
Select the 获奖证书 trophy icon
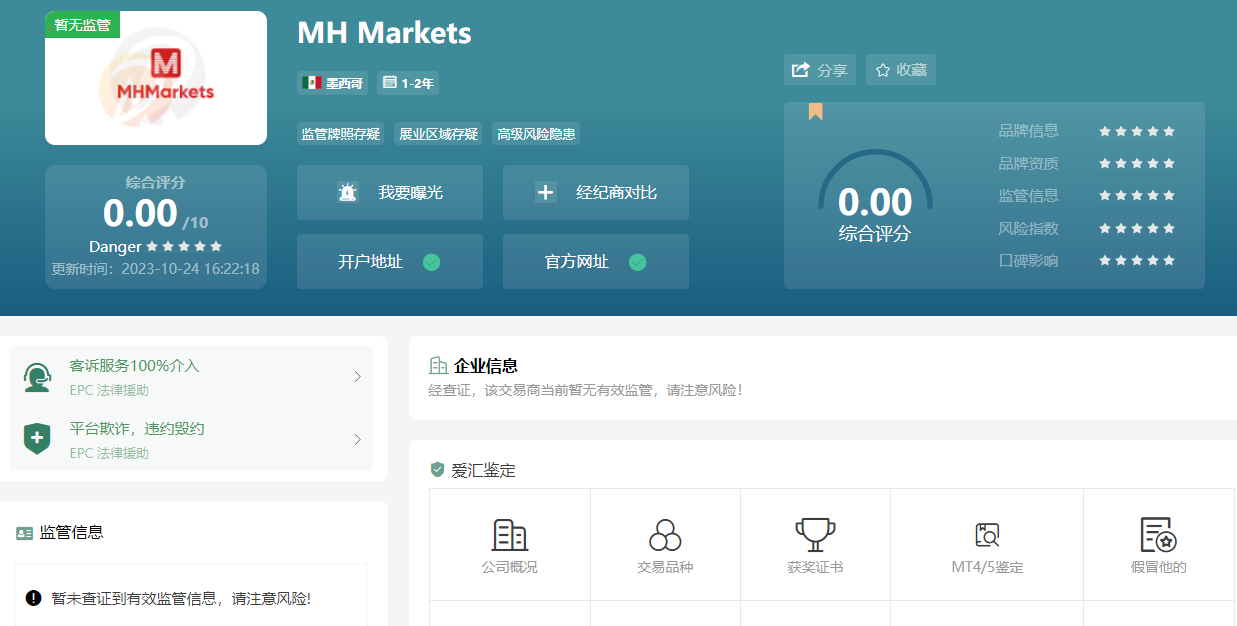coord(815,535)
